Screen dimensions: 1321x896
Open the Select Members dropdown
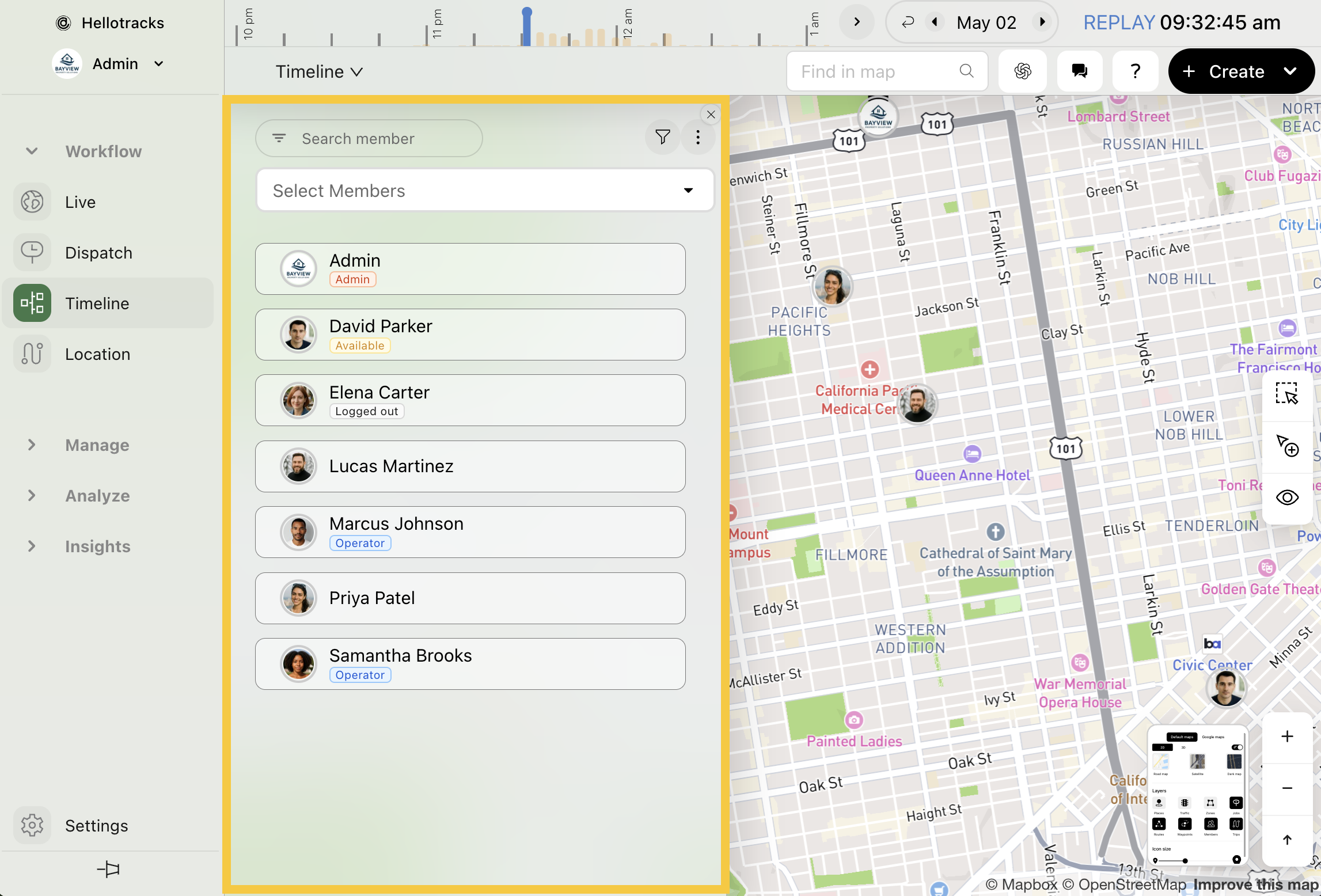[x=485, y=190]
